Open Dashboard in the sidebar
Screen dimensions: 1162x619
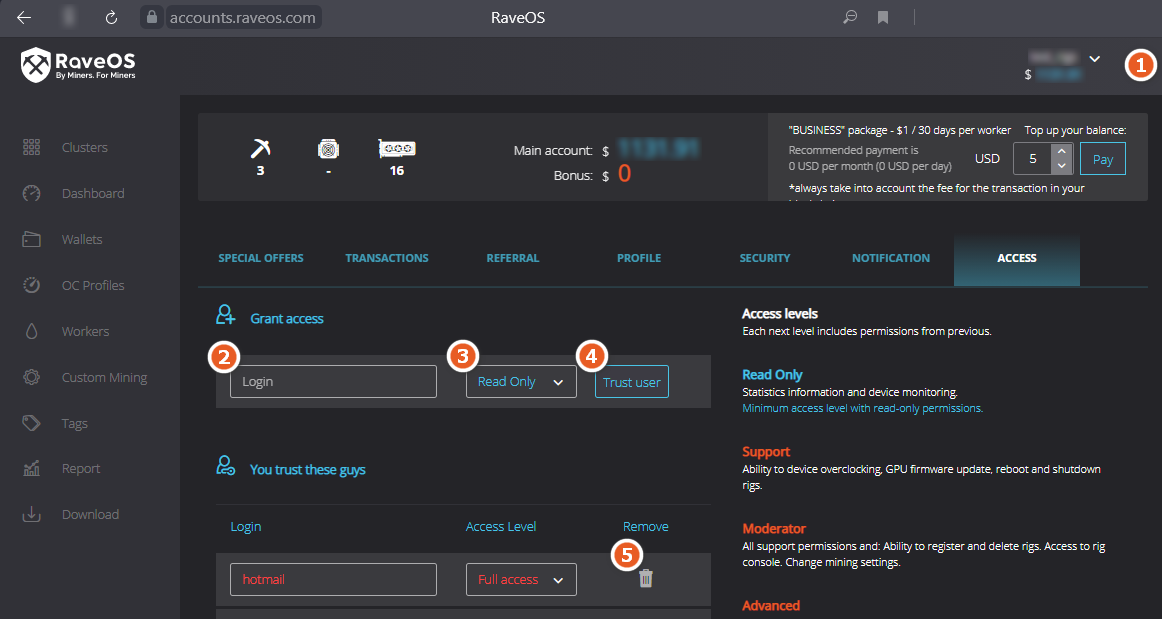(x=93, y=193)
